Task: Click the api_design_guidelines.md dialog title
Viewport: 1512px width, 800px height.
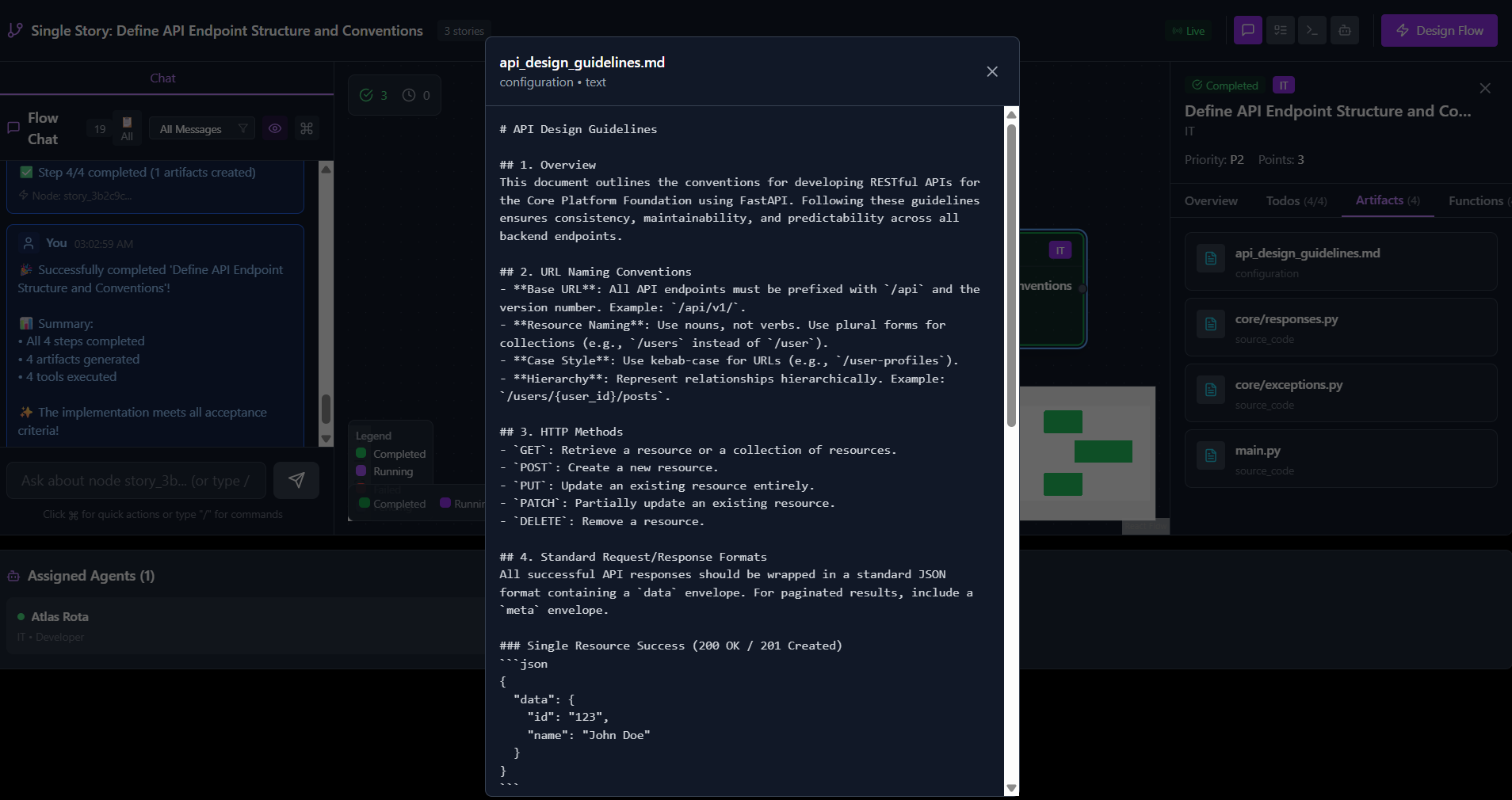Action: (582, 63)
